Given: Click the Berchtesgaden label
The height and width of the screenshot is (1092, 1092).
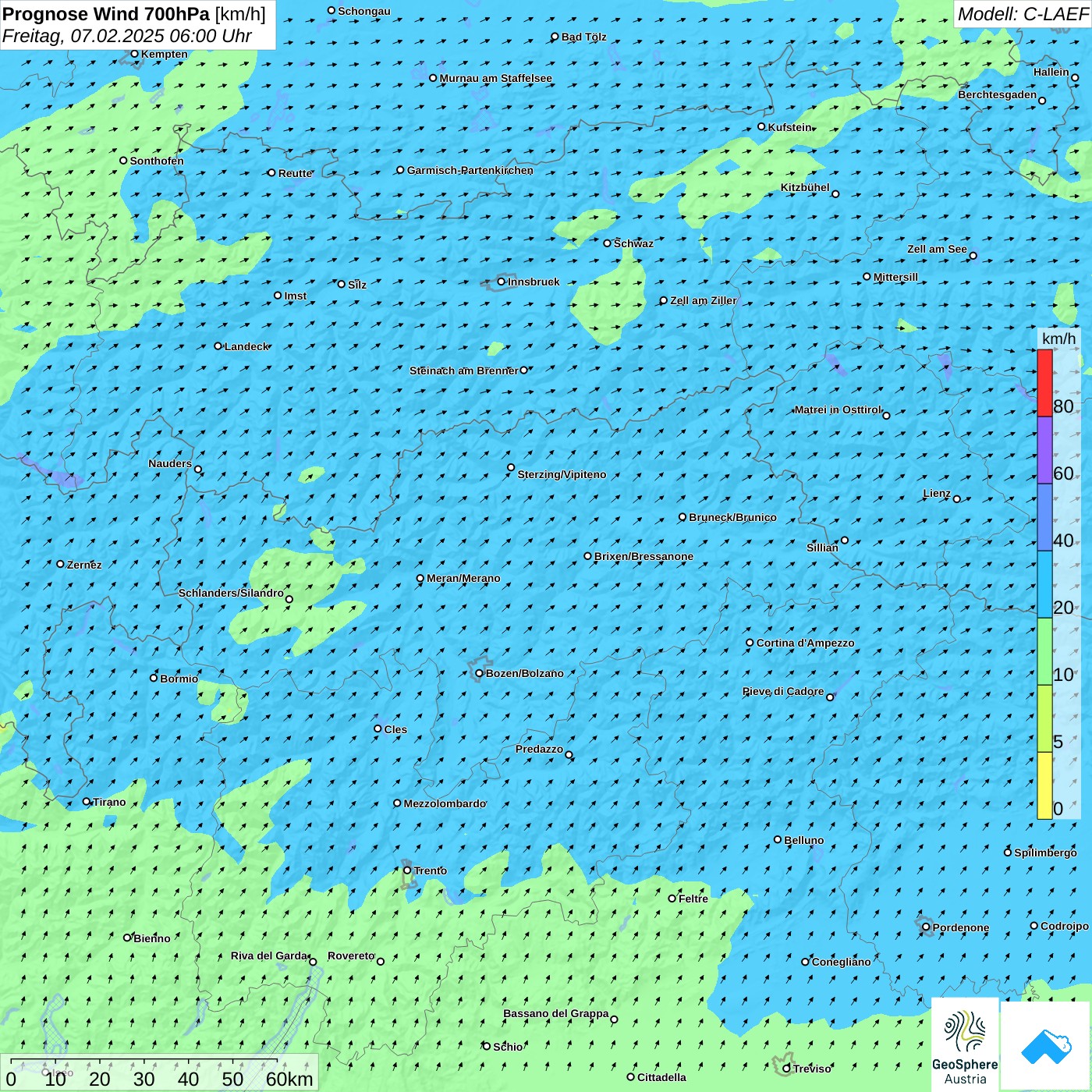Looking at the screenshot, I should coord(997,94).
